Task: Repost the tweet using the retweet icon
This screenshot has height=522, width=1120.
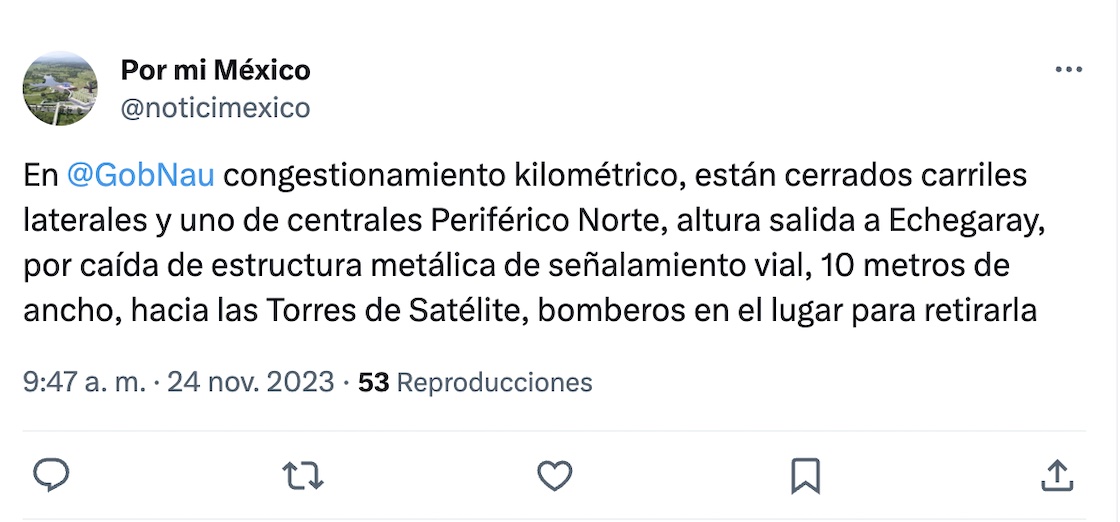Action: coord(303,475)
